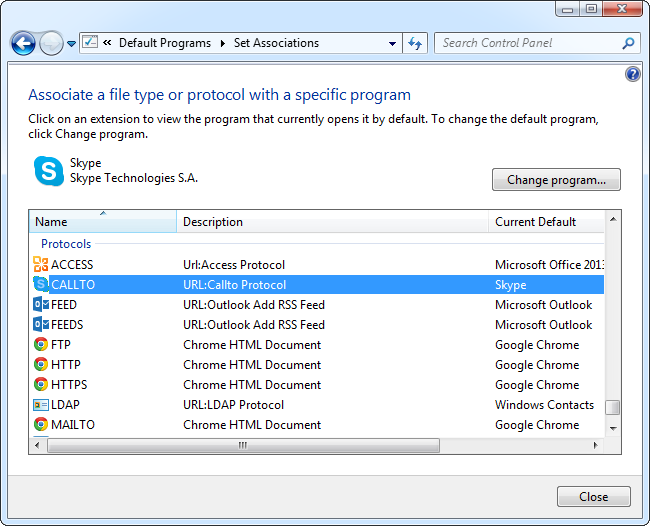Click the refresh button by address bar
Image resolution: width=650 pixels, height=526 pixels.
click(x=416, y=43)
